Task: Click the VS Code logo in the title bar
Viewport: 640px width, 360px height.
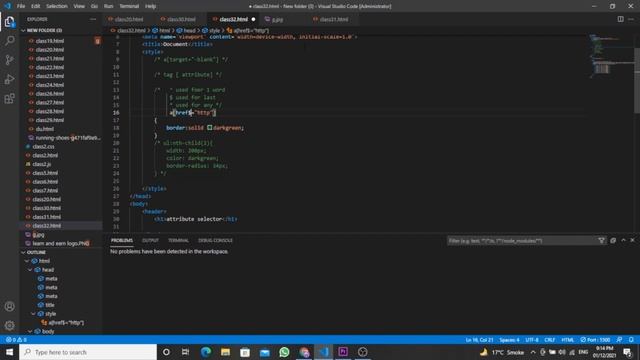Action: point(7,6)
